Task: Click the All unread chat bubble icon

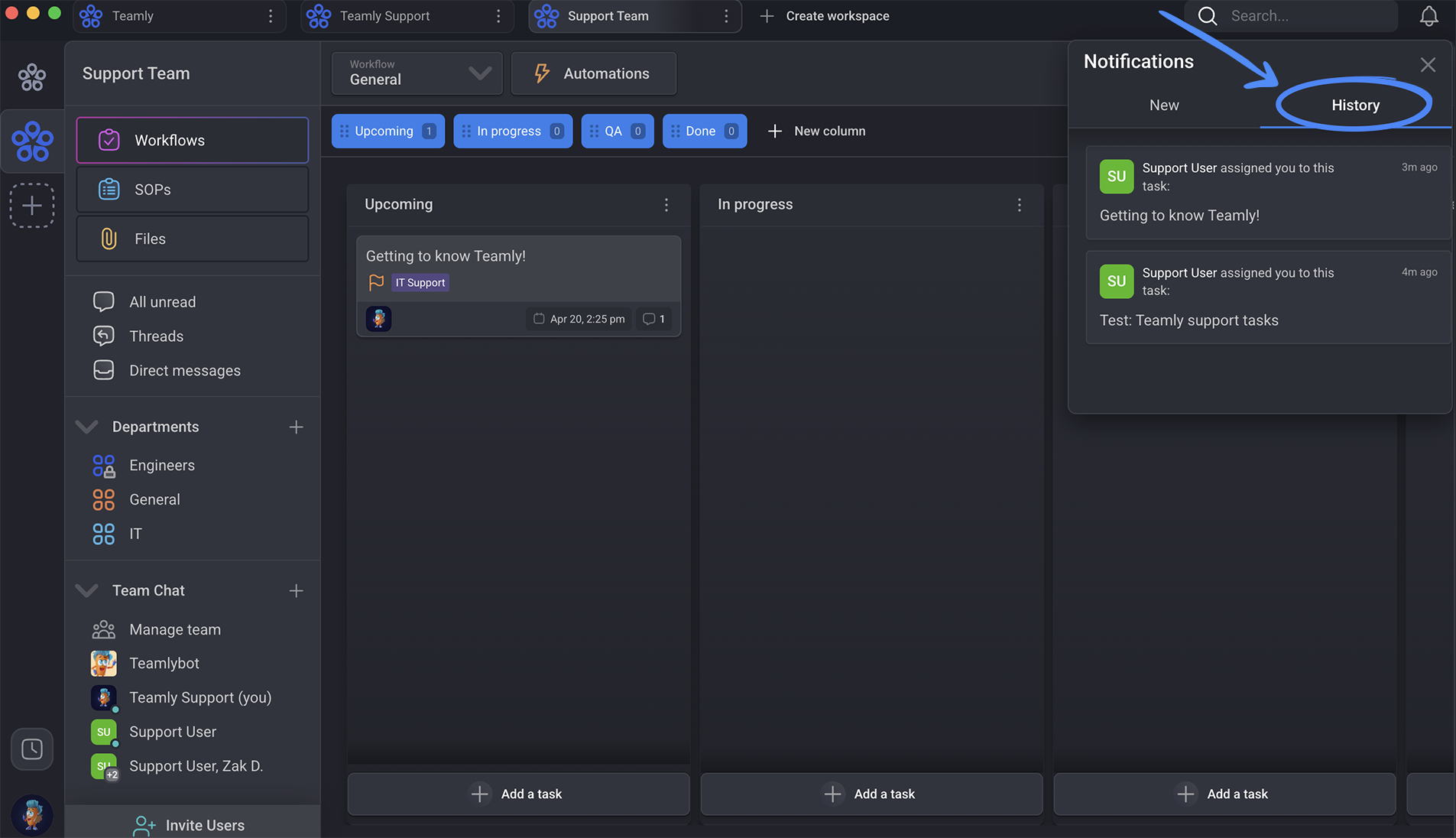Action: [103, 302]
